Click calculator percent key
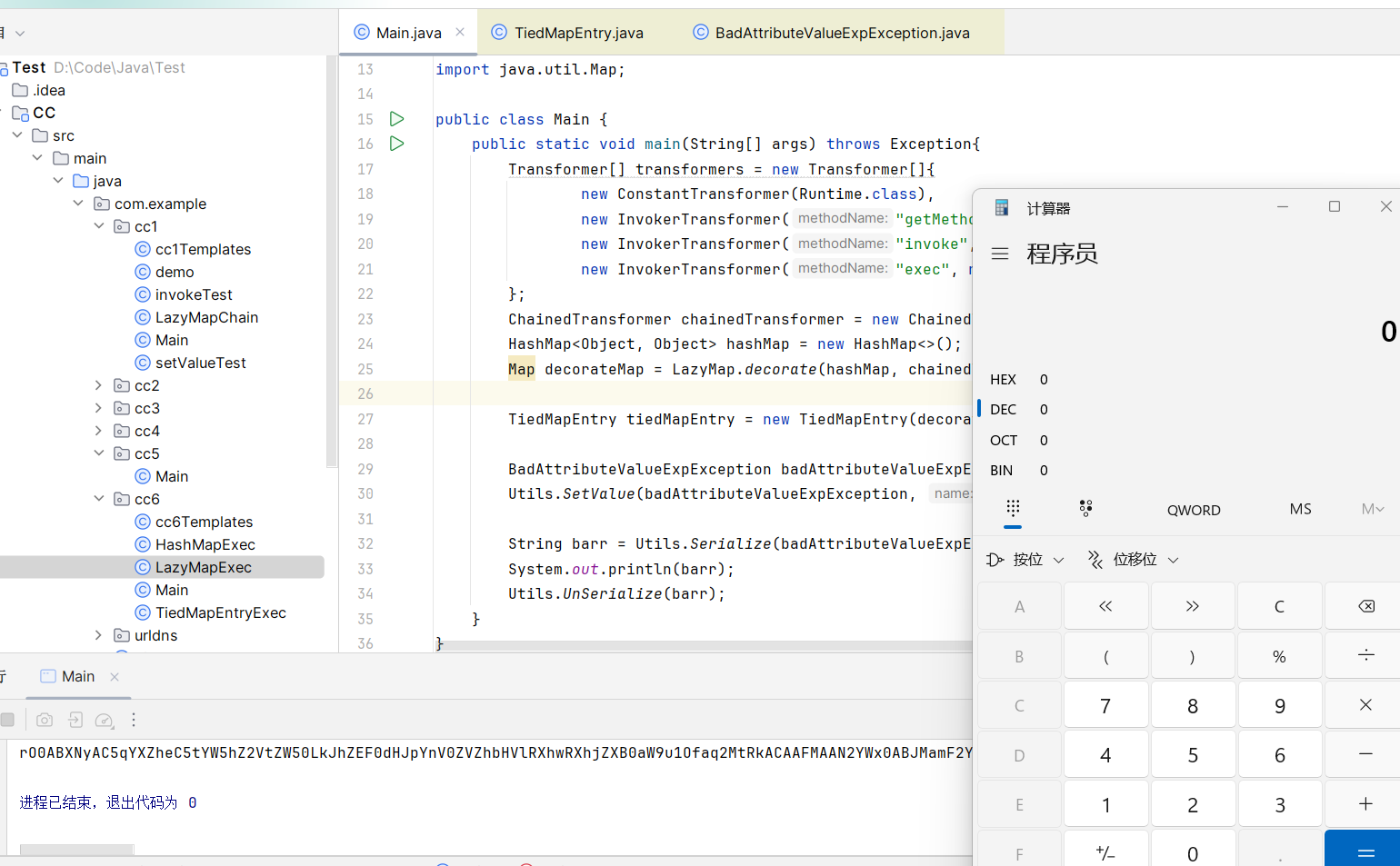 [x=1279, y=655]
